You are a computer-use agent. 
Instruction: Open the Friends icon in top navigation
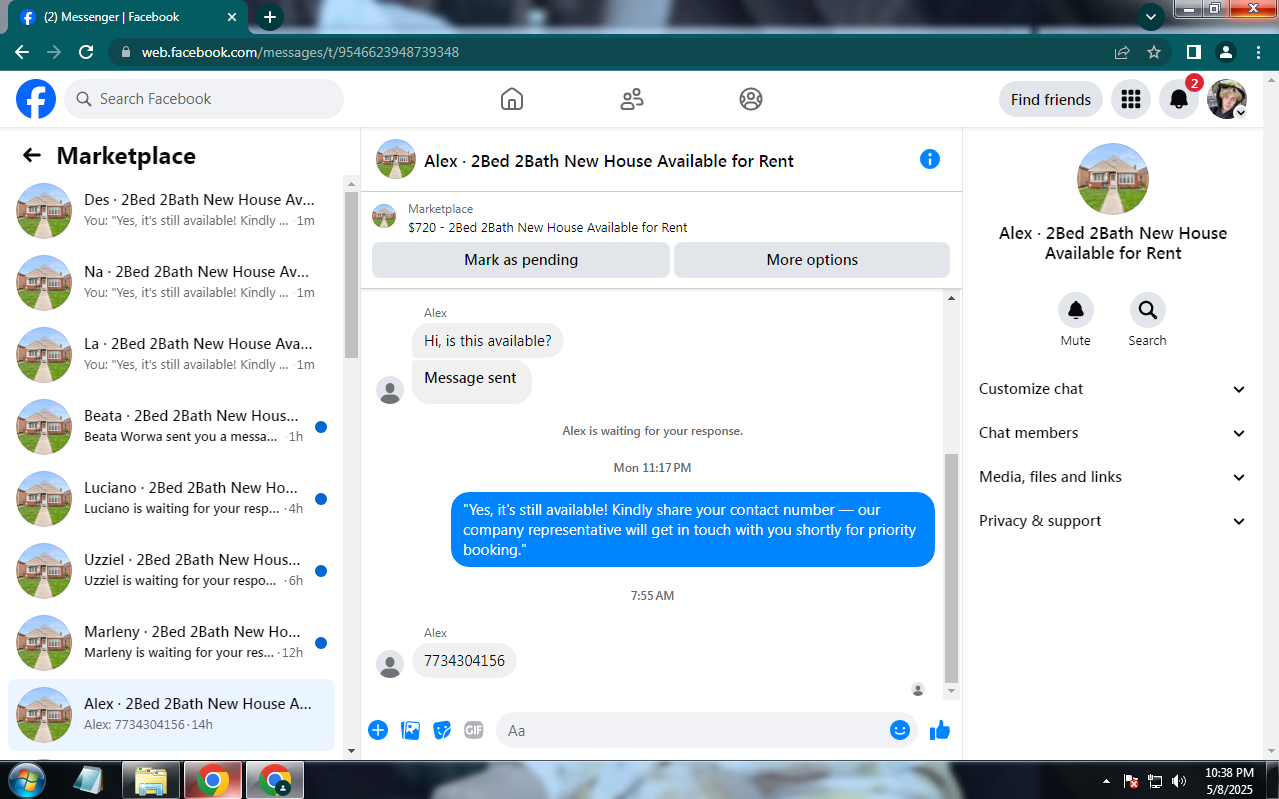(x=632, y=99)
